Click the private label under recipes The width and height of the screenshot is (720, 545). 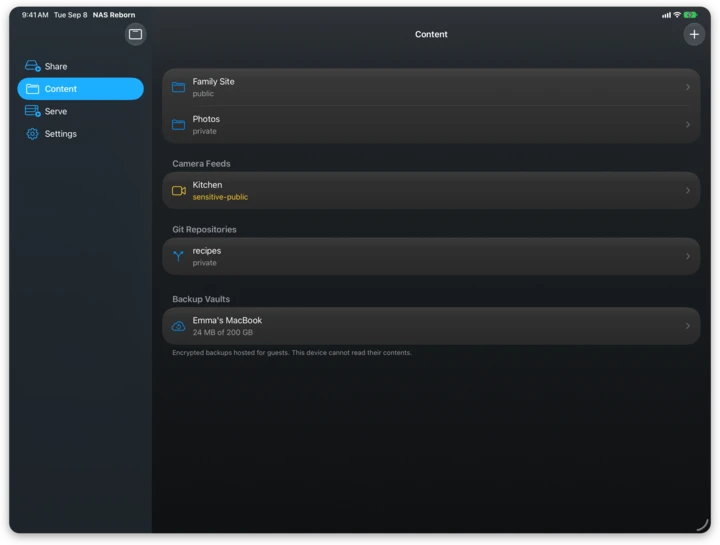point(204,263)
